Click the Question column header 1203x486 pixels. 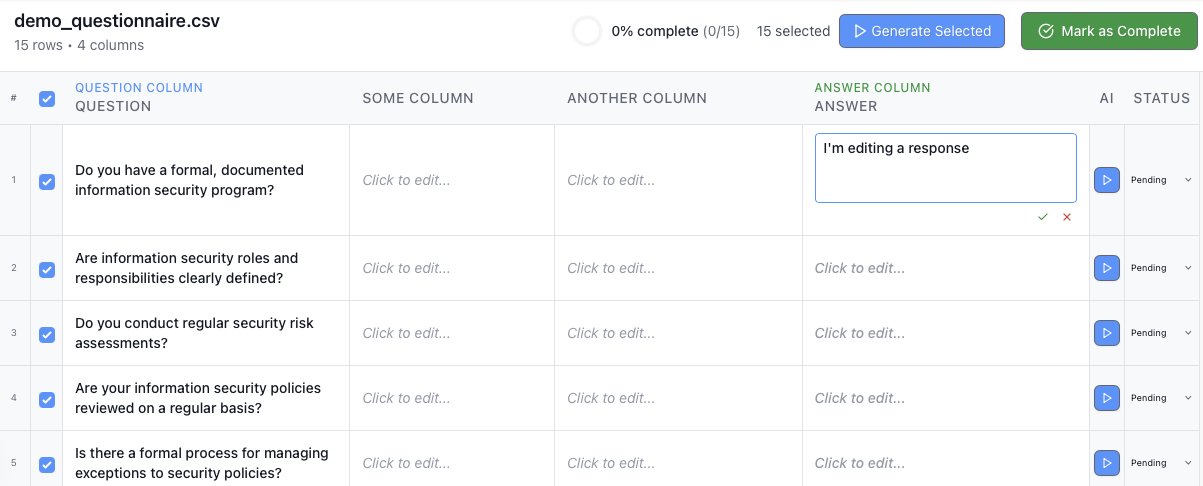tap(113, 106)
